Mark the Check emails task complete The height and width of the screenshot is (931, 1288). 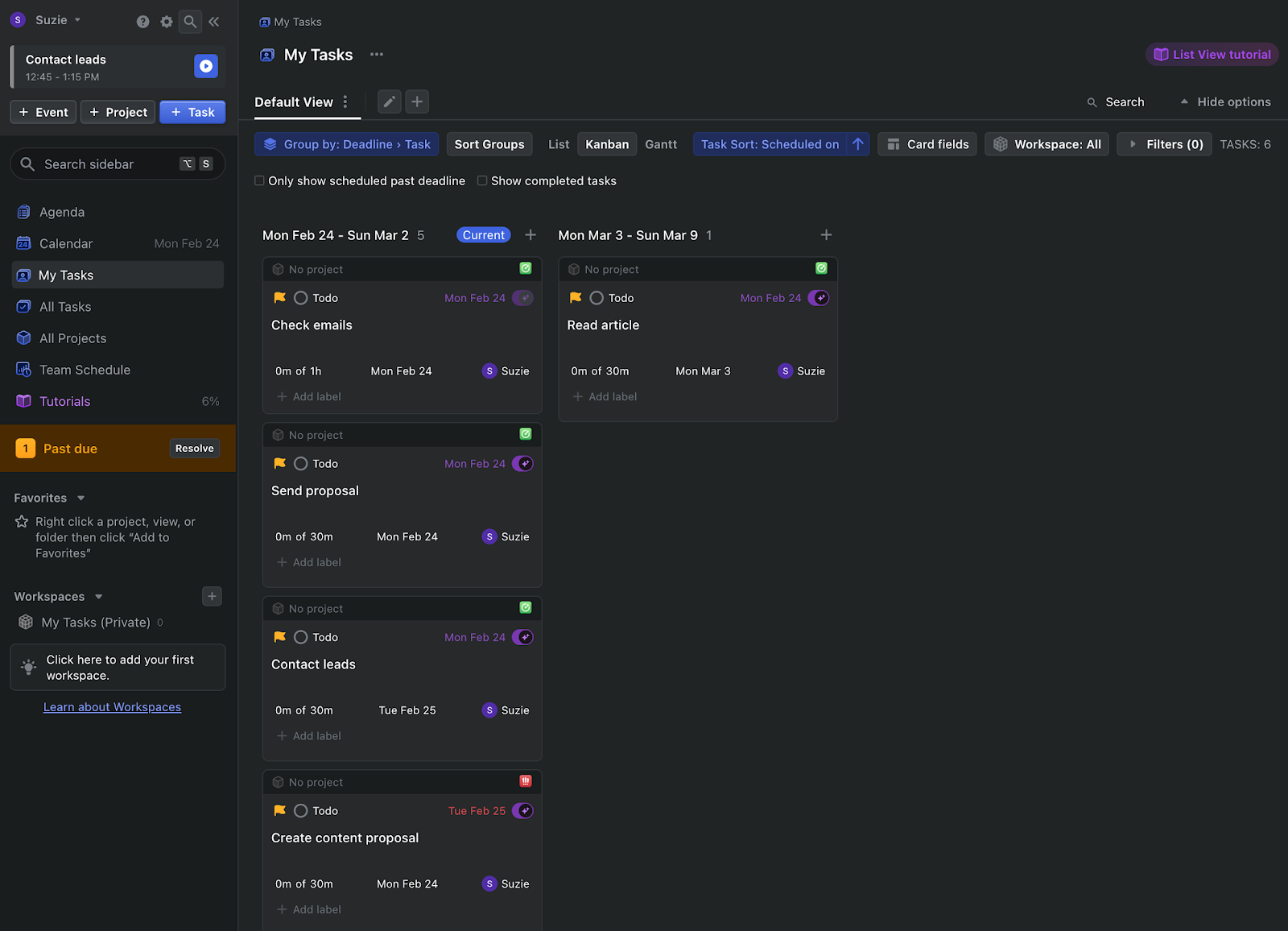tap(301, 297)
